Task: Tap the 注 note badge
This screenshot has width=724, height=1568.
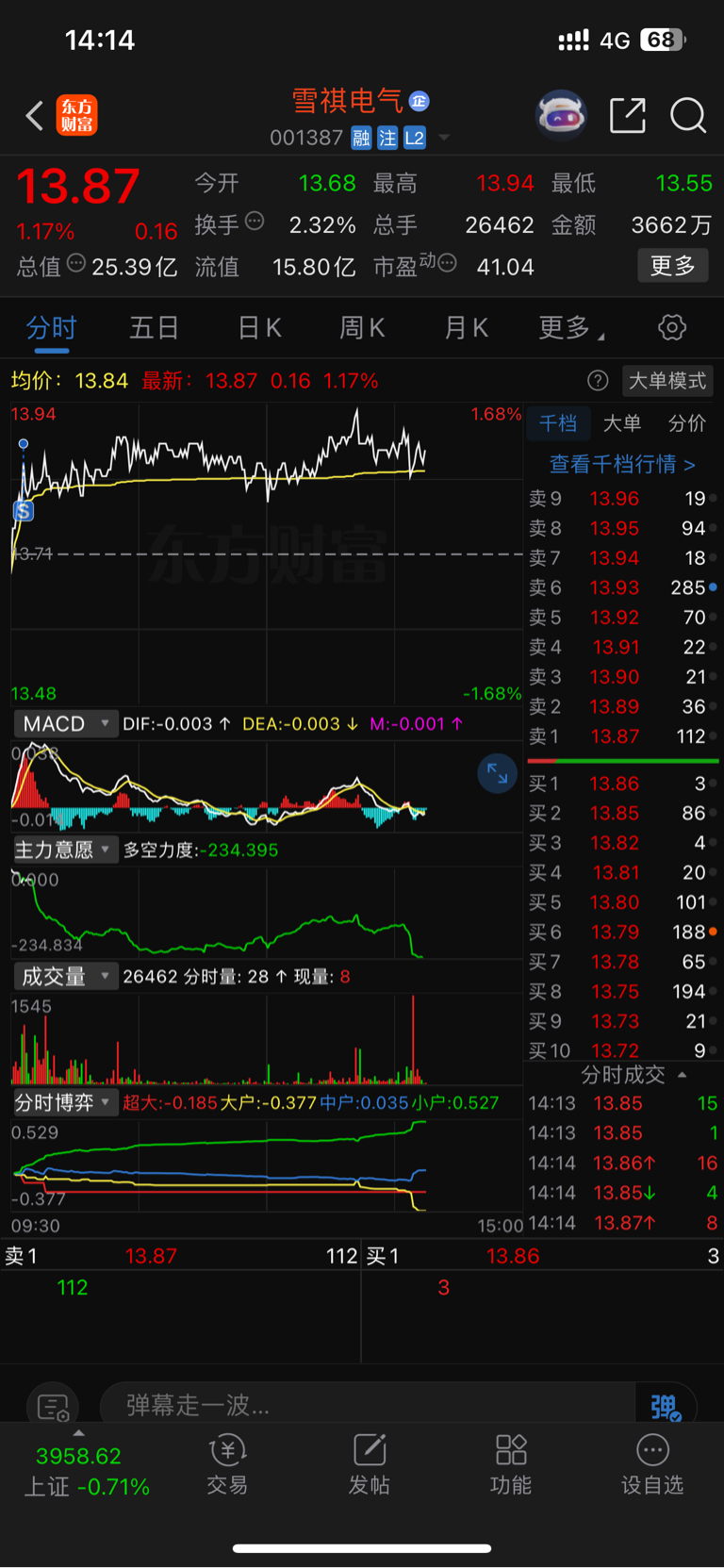Action: tap(387, 139)
